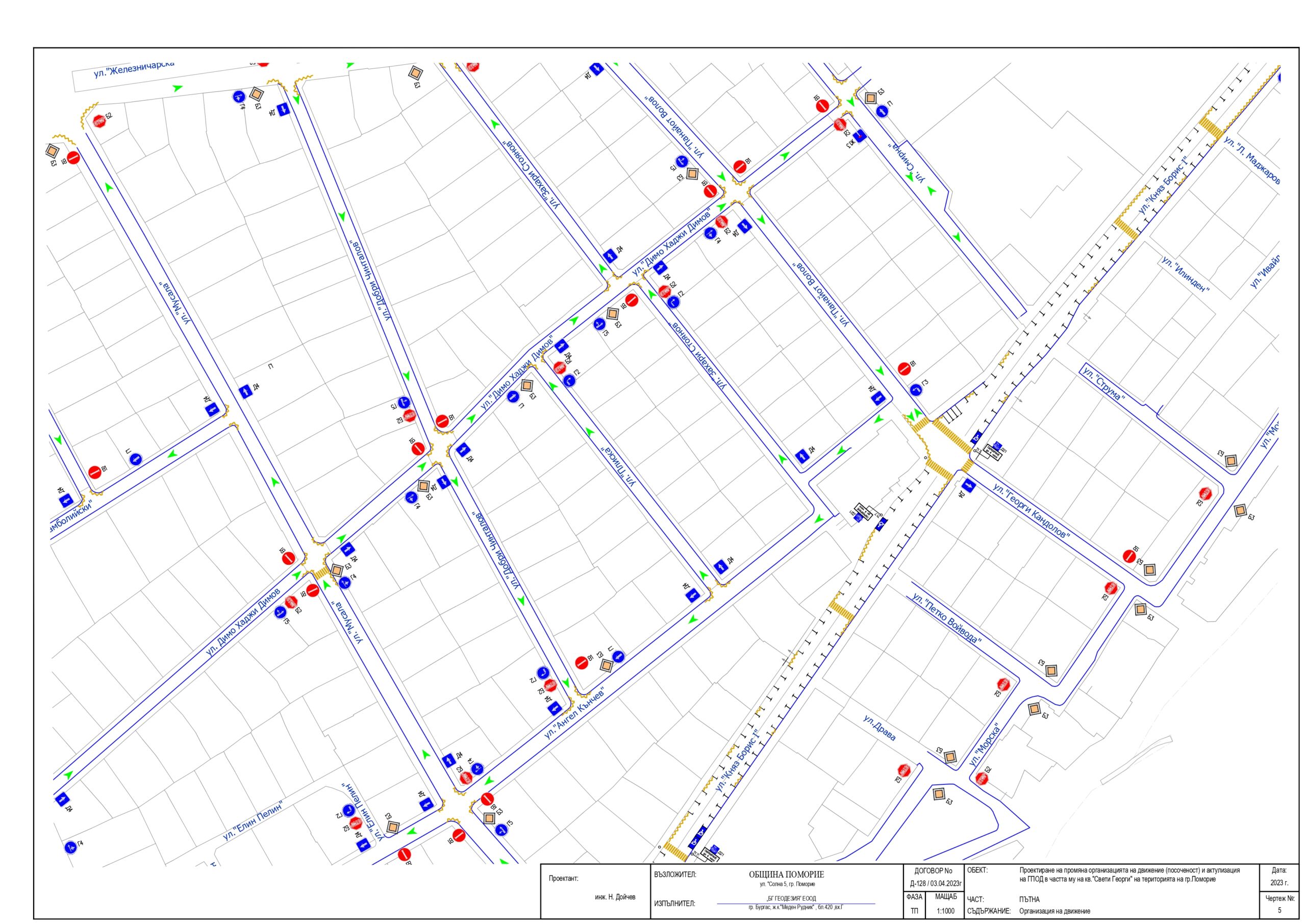Click the Д4 sign at start of ул."Георги Кандолов"

[970, 486]
